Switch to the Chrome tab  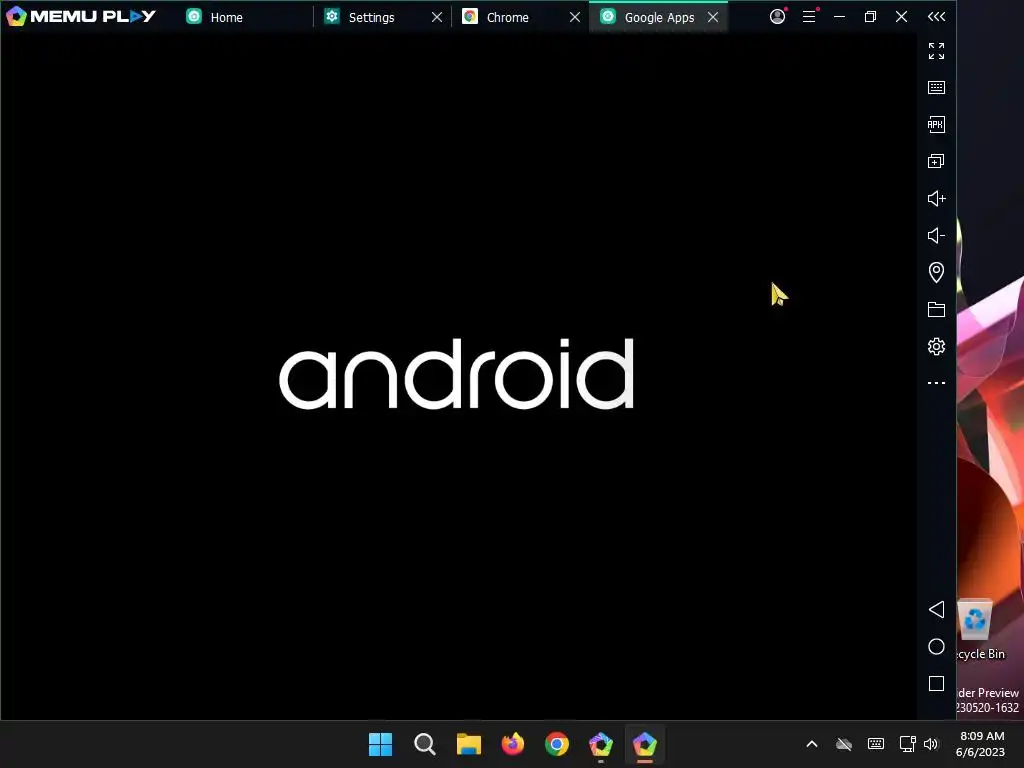(507, 17)
